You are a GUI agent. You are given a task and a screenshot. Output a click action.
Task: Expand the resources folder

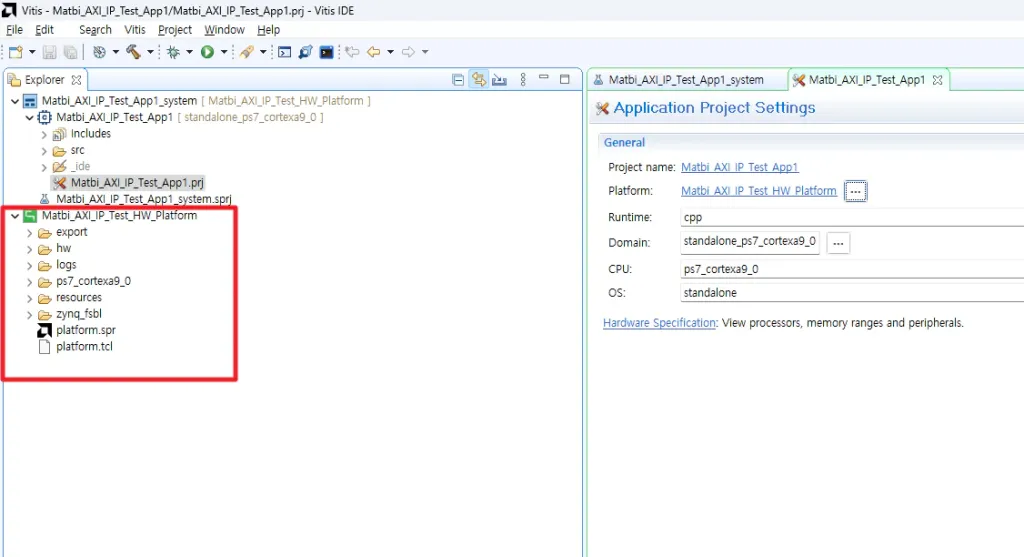(29, 298)
